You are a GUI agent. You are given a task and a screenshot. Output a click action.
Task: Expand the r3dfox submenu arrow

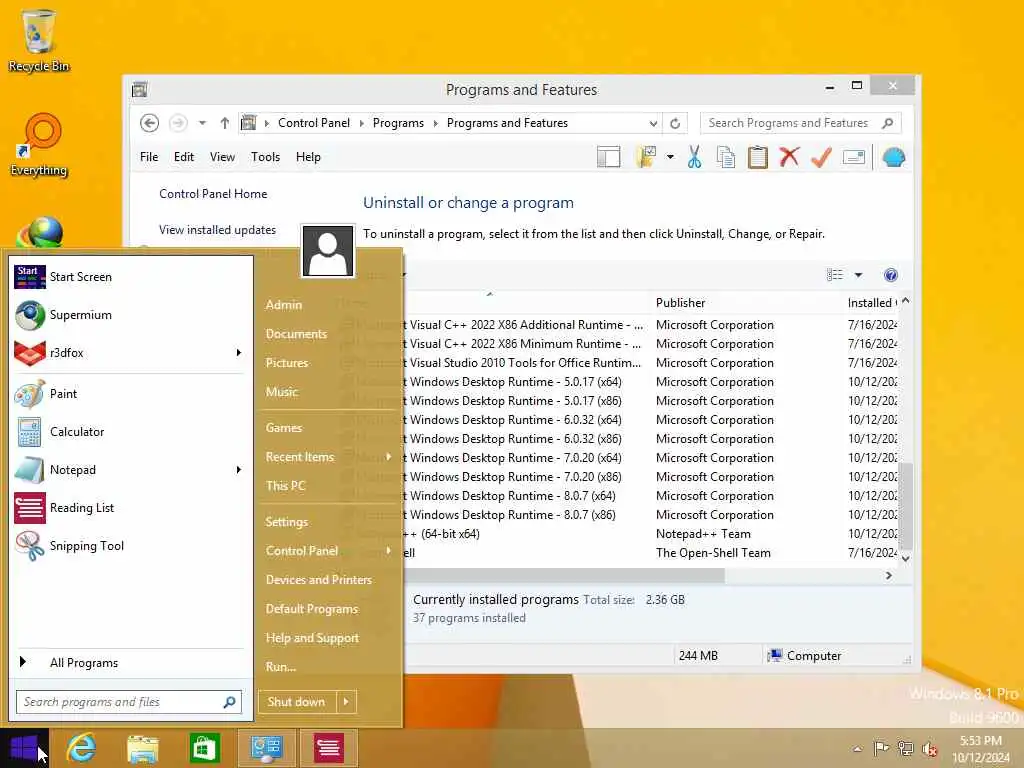238,353
